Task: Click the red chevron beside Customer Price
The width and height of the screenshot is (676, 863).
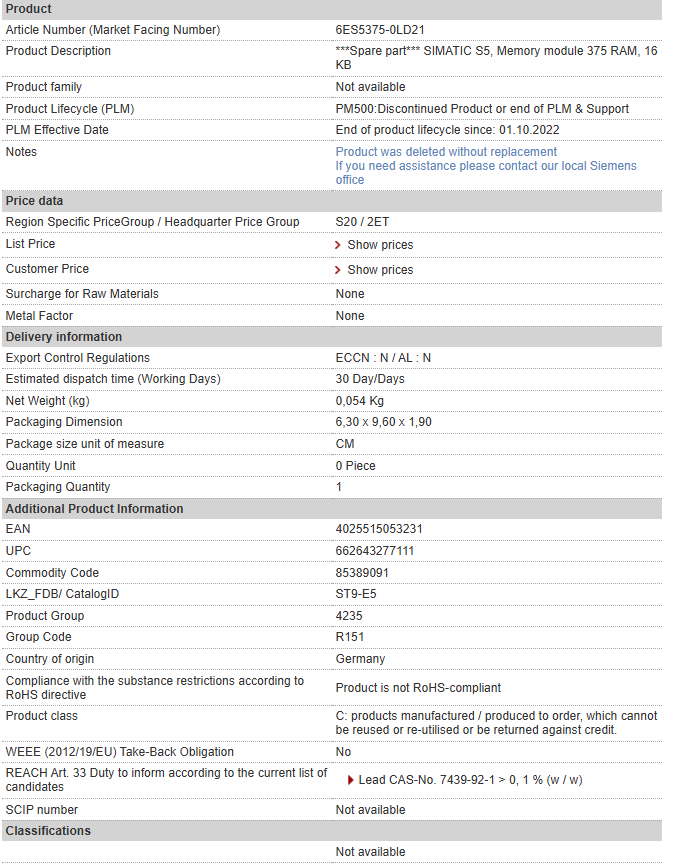Action: pos(338,270)
